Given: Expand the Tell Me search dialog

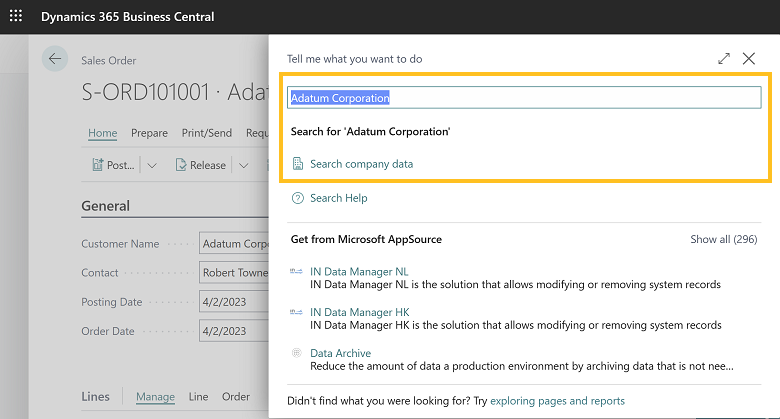Looking at the screenshot, I should [x=724, y=59].
